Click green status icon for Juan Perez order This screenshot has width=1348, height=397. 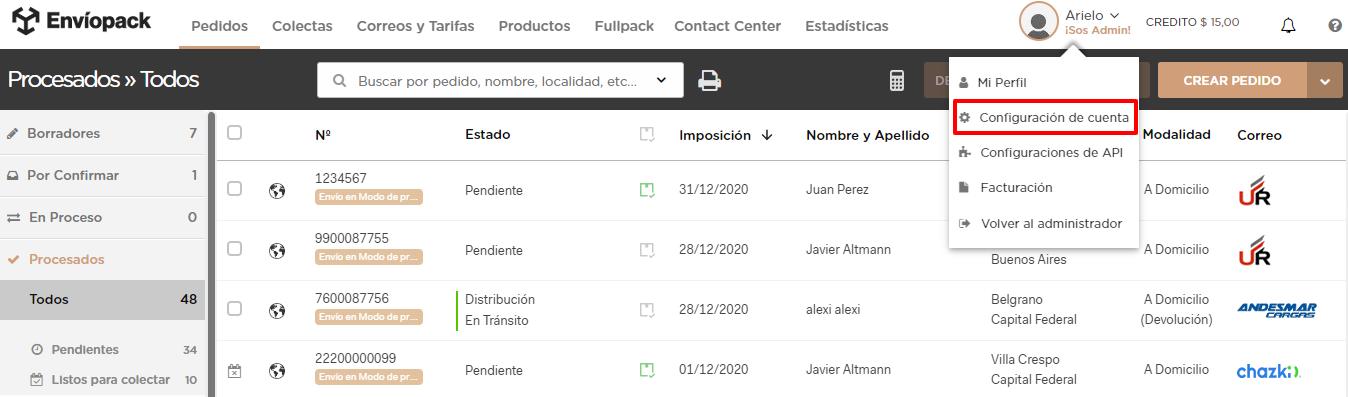click(647, 190)
